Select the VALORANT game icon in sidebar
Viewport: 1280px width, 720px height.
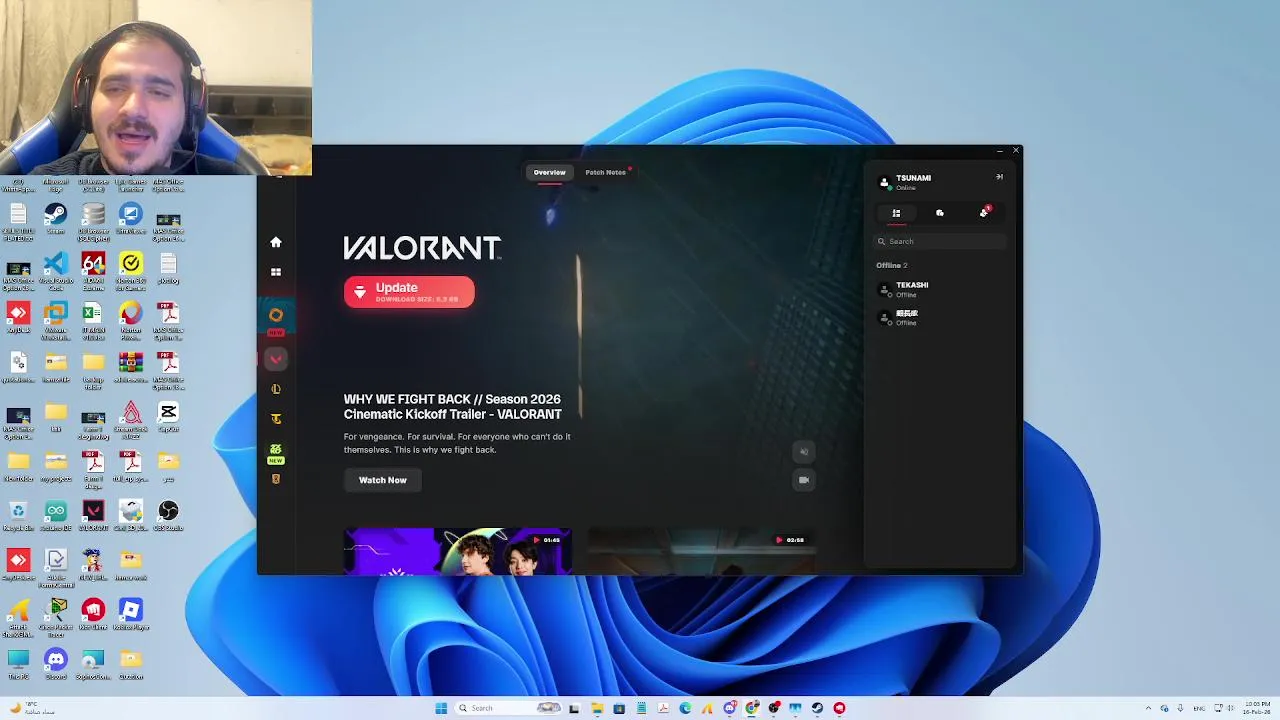tap(276, 359)
